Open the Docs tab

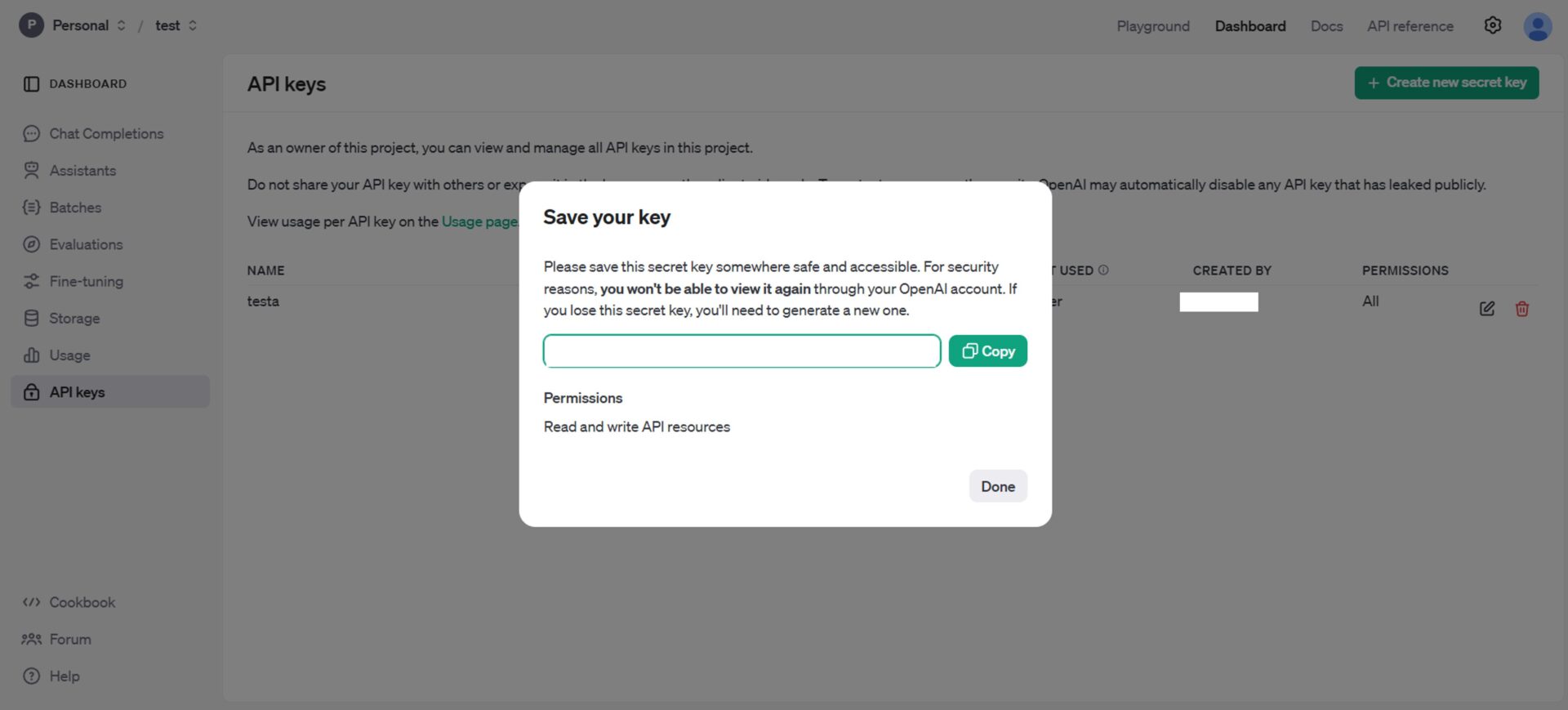[1325, 26]
